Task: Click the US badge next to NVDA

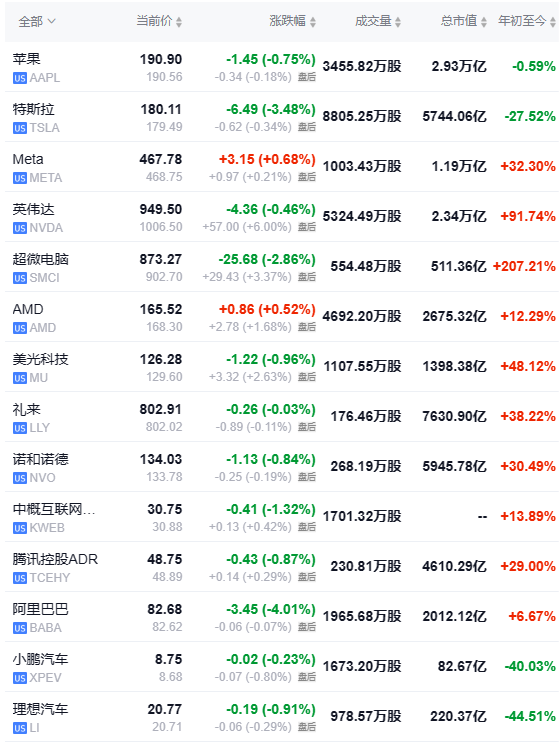Action: pos(20,228)
